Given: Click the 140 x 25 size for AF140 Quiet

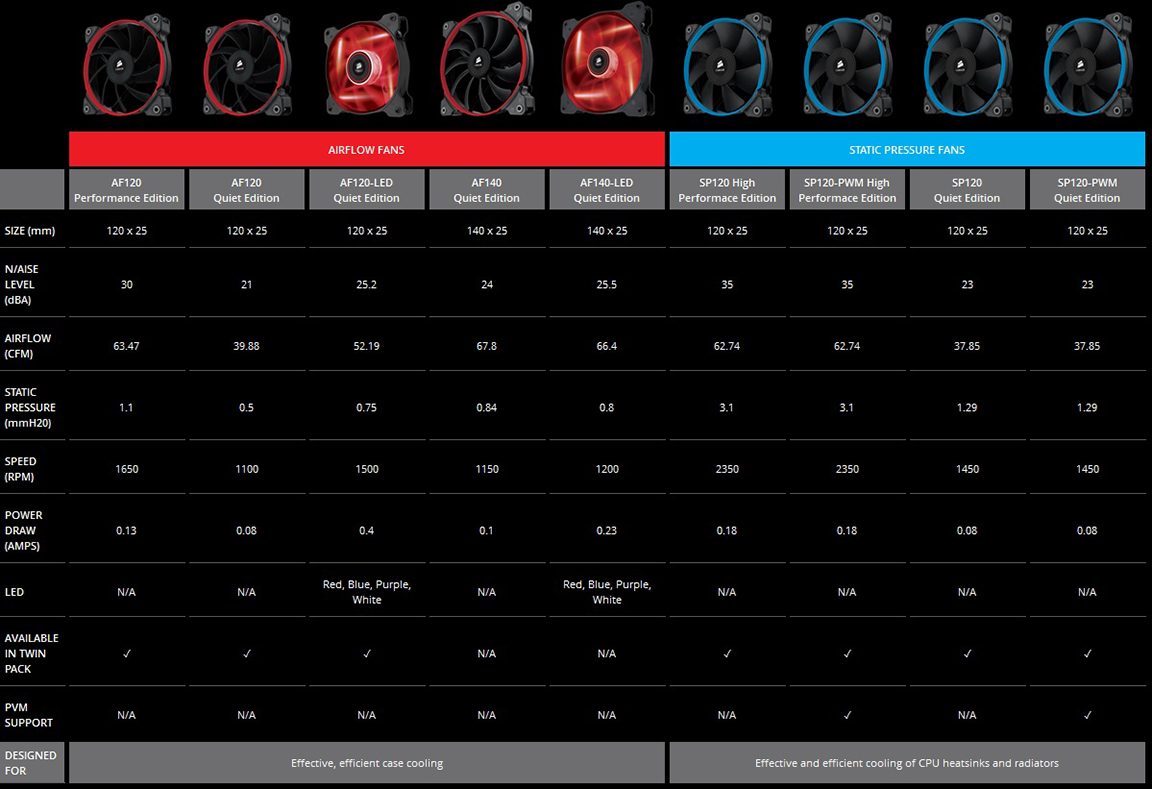Looking at the screenshot, I should click(x=487, y=231).
